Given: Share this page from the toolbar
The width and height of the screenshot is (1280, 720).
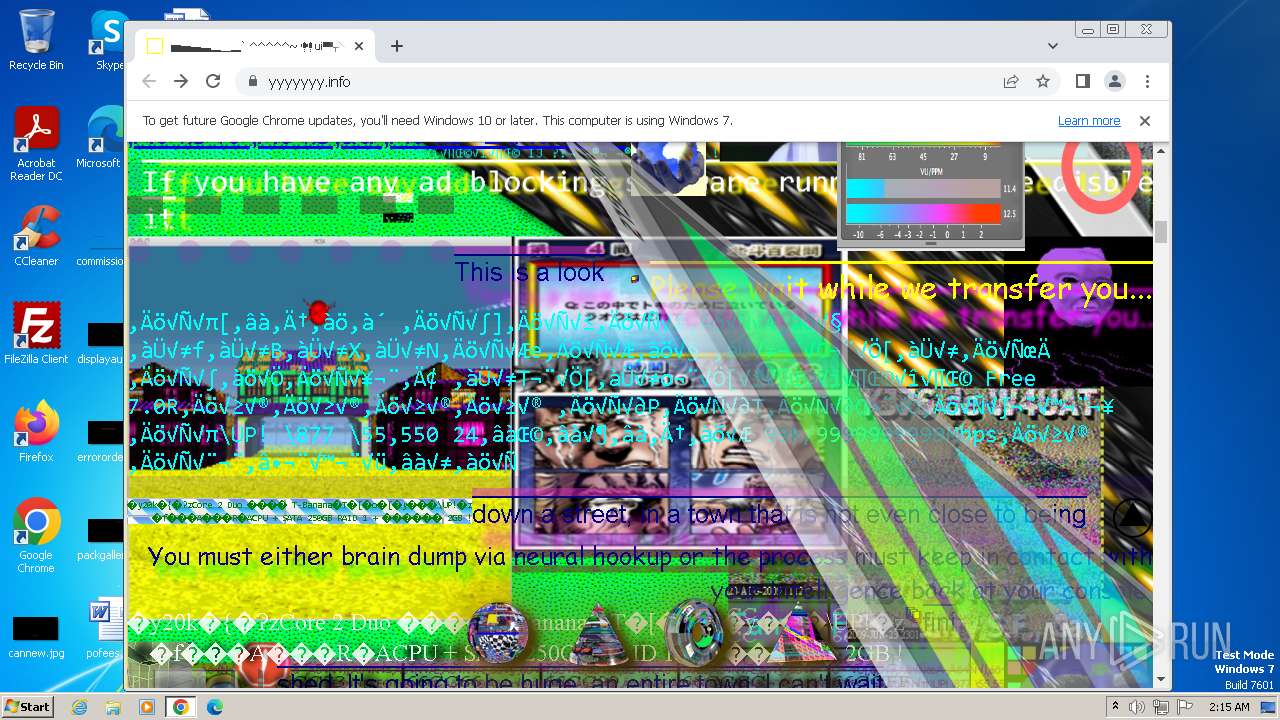Looking at the screenshot, I should [x=1011, y=82].
